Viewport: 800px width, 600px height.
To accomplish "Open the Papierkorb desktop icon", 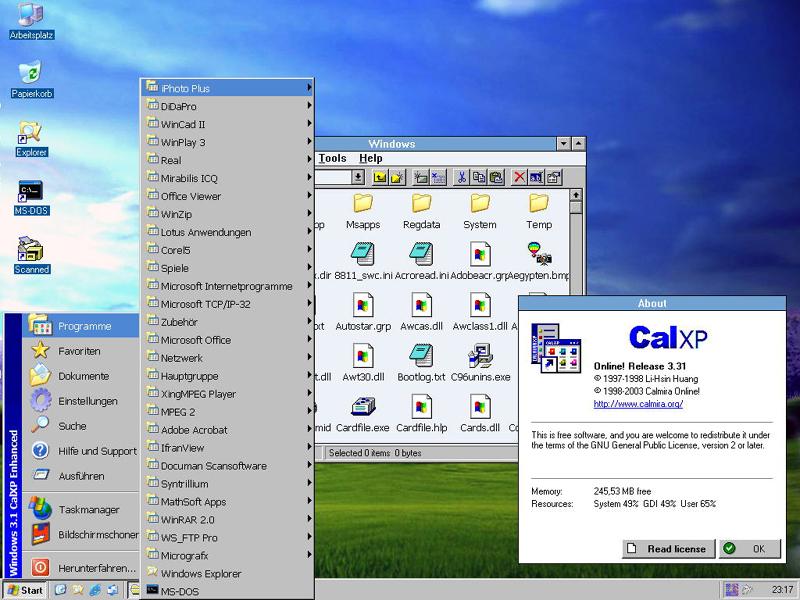I will (x=31, y=72).
